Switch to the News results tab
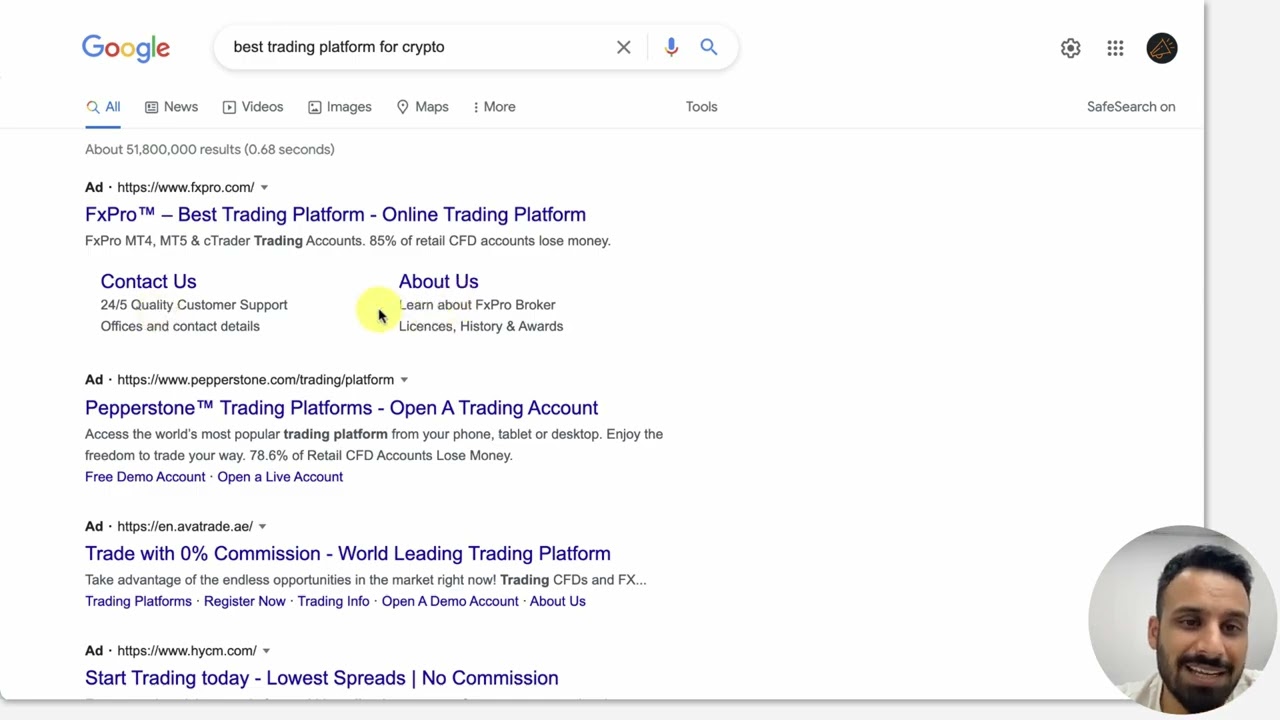This screenshot has width=1280, height=720. [x=171, y=107]
